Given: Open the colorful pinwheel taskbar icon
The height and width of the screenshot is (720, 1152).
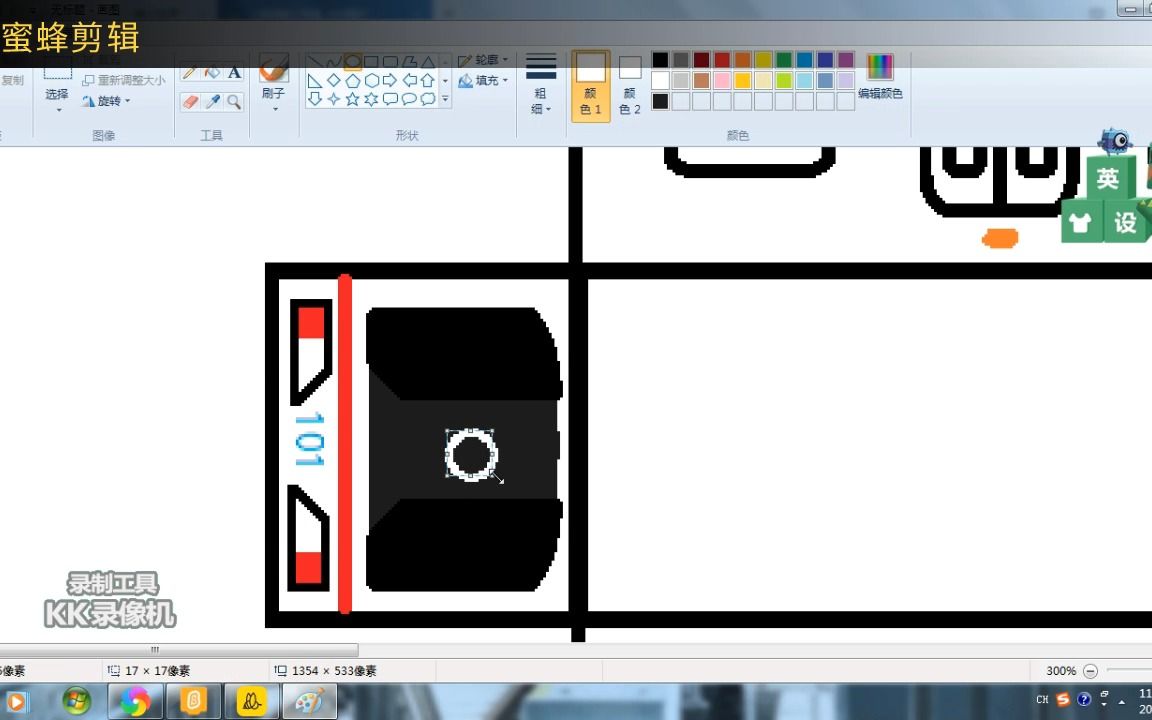Looking at the screenshot, I should coord(134,702).
